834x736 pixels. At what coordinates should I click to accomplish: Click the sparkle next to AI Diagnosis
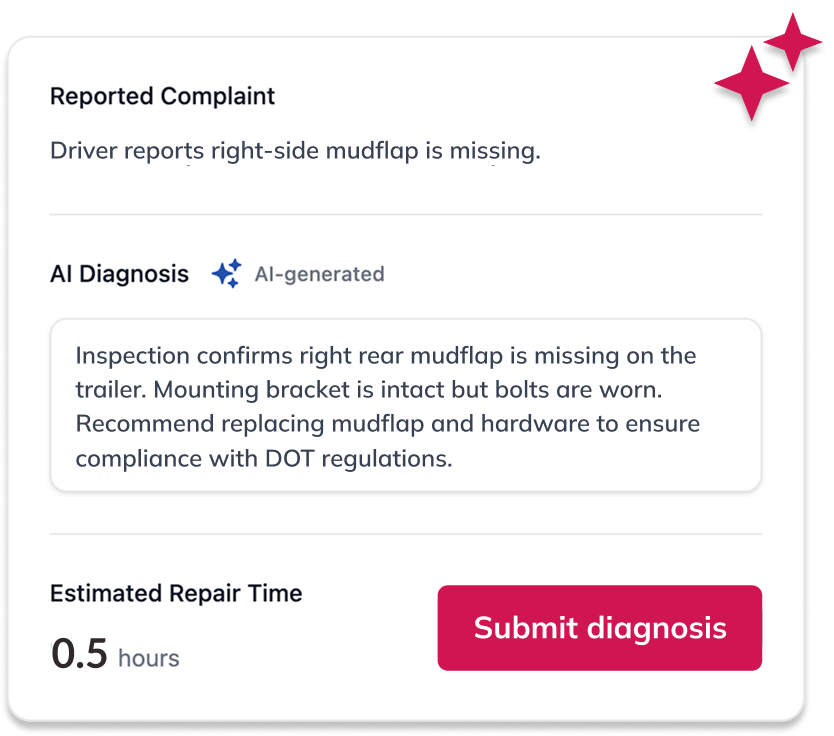226,273
